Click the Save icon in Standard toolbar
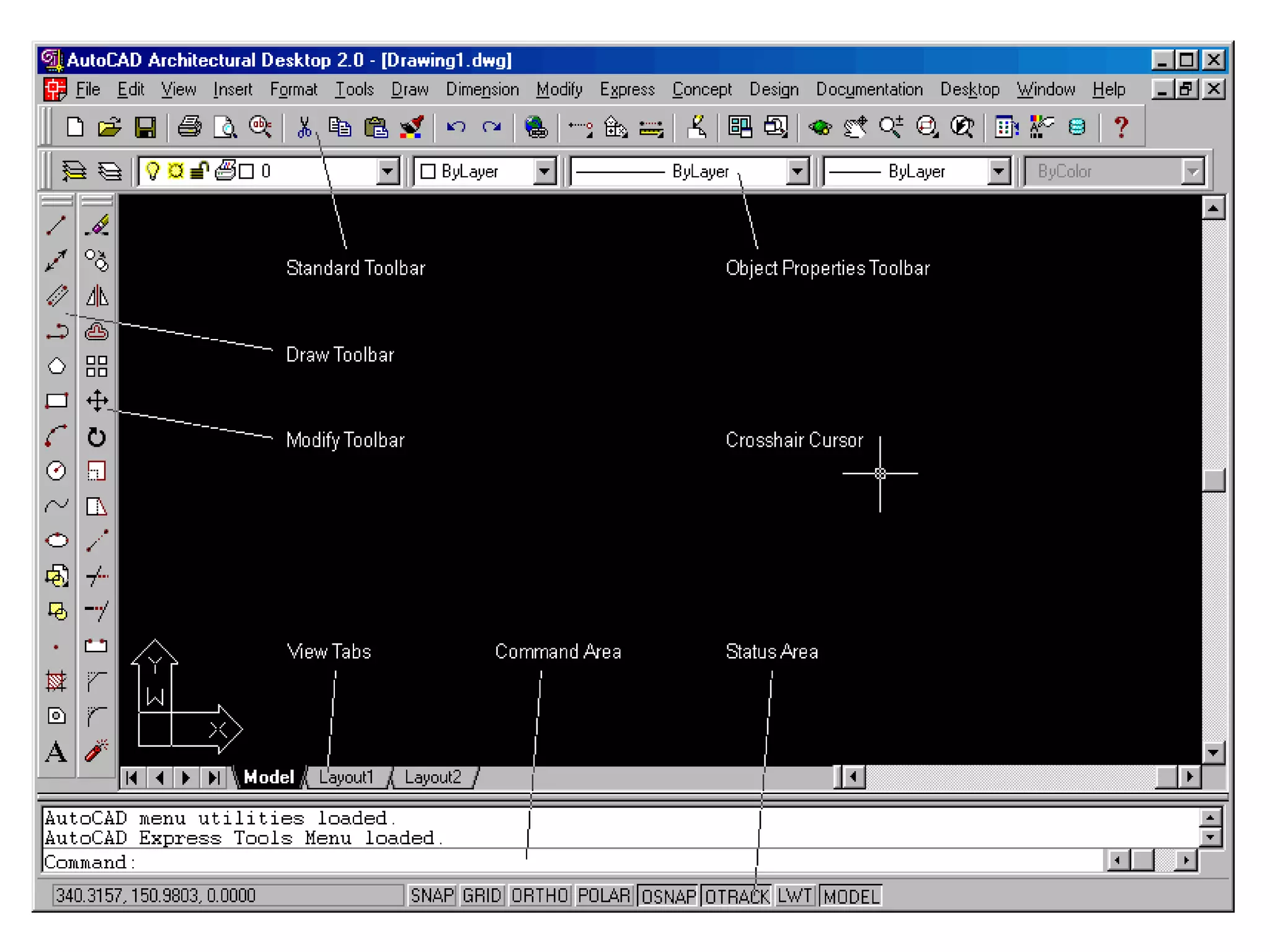The width and height of the screenshot is (1270, 952). 145,128
